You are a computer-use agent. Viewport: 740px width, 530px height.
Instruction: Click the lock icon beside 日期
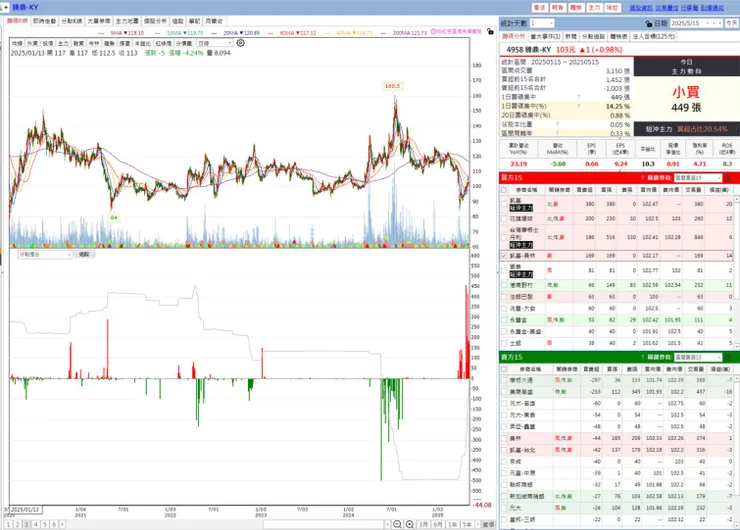tap(649, 23)
